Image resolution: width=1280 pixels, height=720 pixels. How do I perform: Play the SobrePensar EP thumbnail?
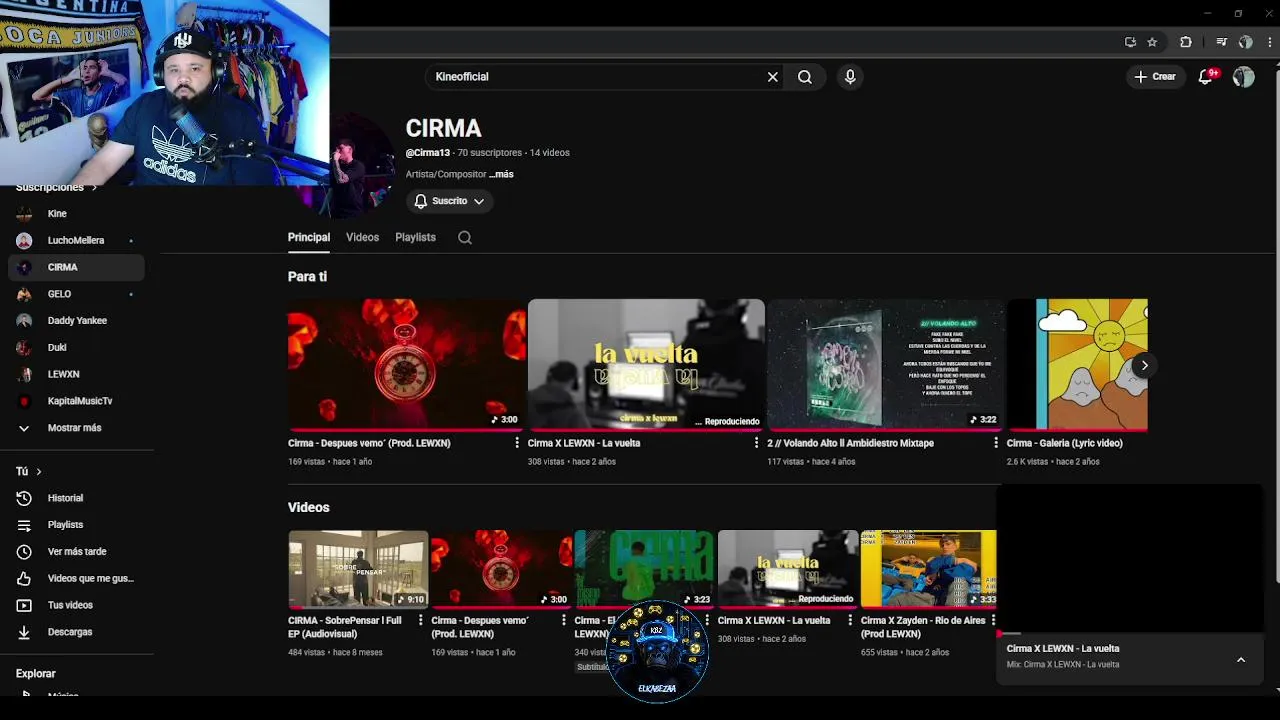358,569
